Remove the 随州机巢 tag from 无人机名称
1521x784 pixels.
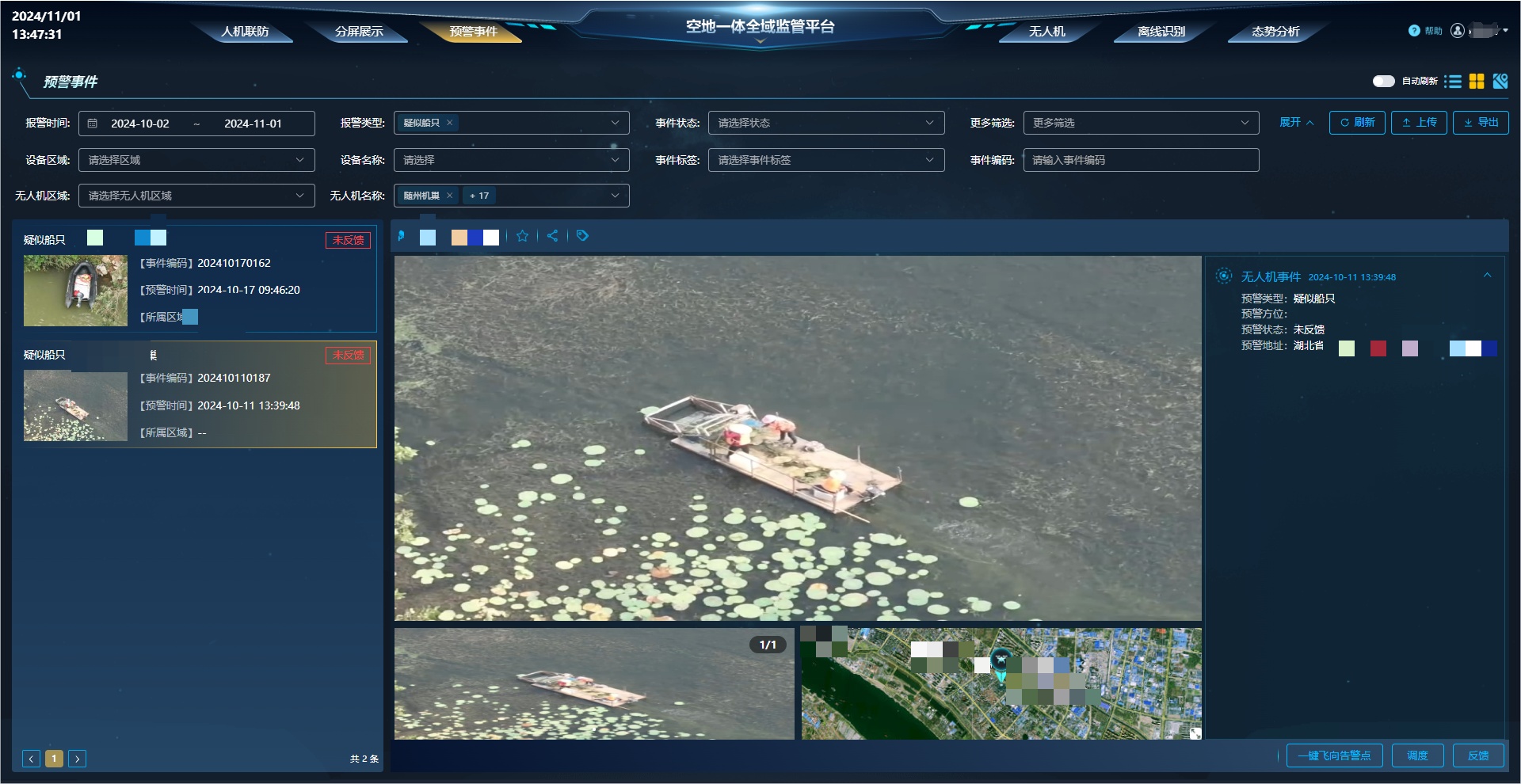449,196
